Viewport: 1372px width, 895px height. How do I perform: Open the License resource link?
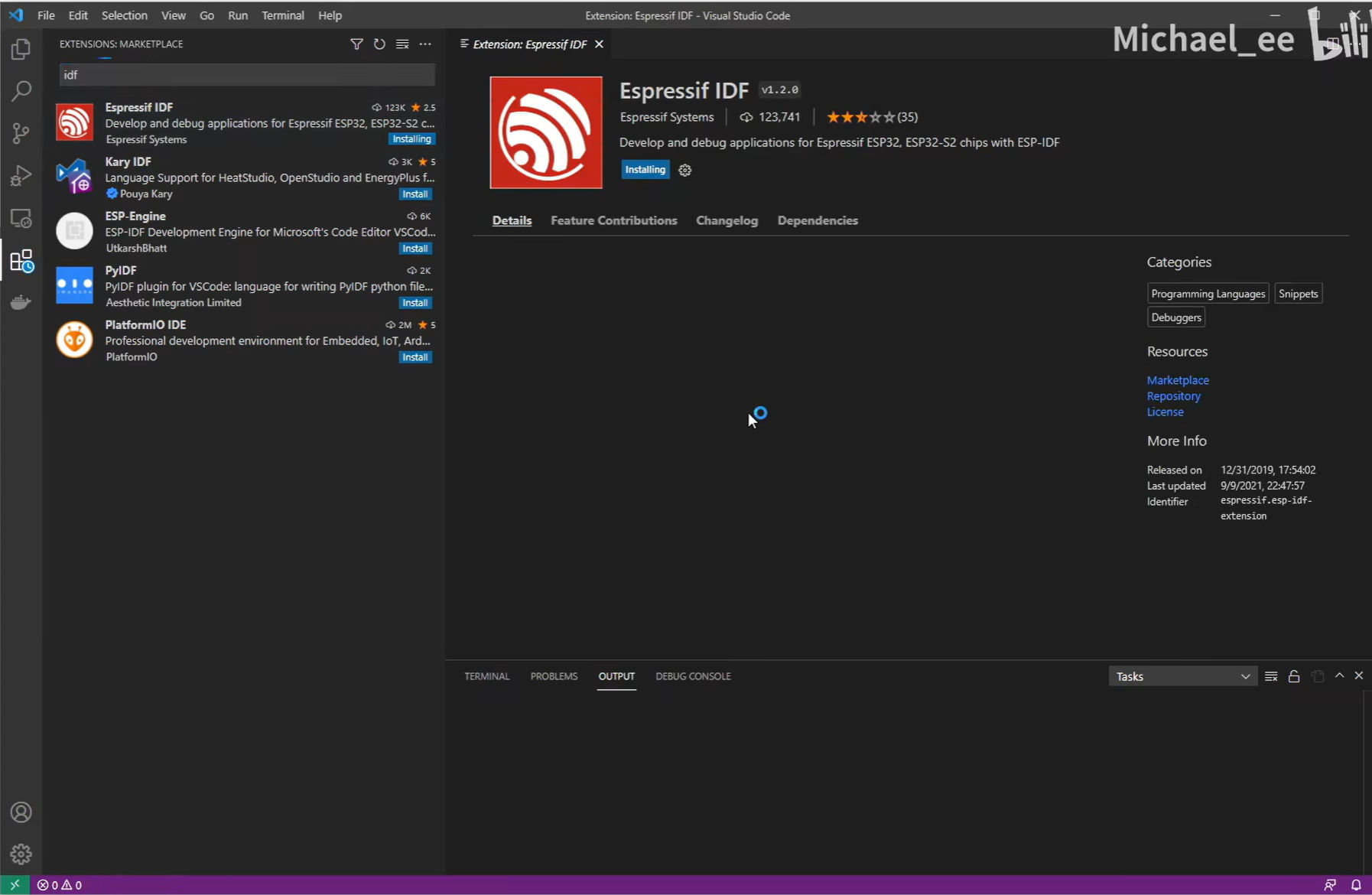click(x=1165, y=412)
